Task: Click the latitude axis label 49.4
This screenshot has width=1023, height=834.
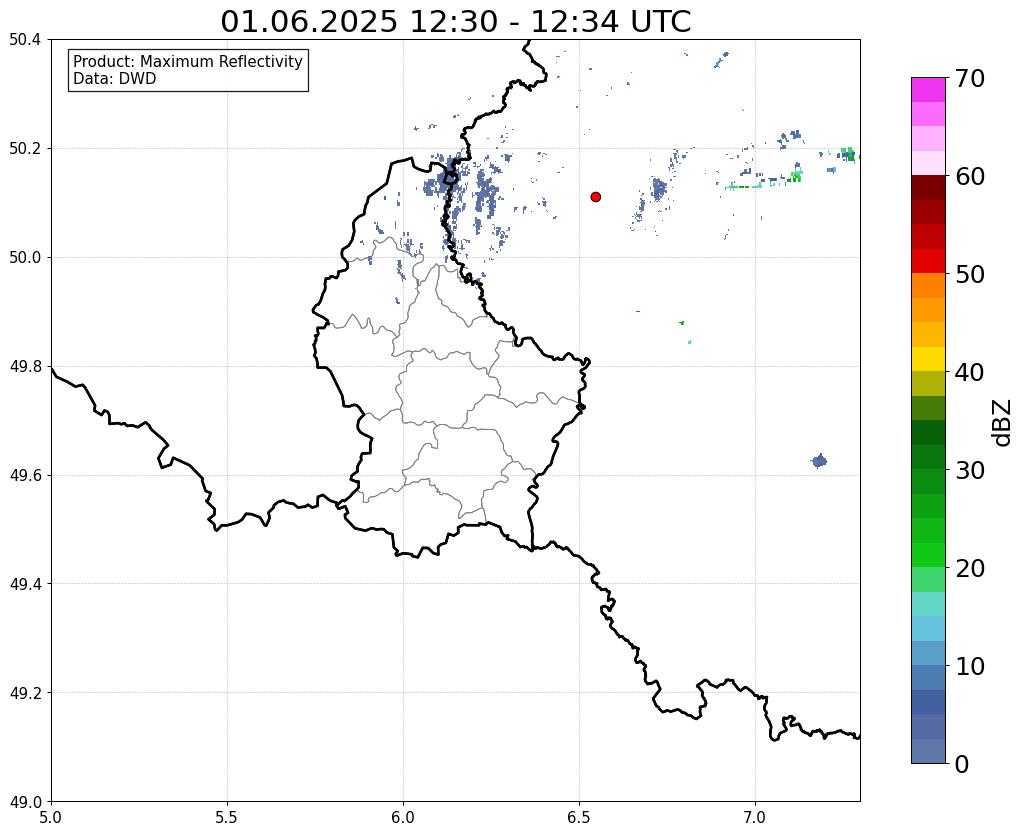Action: [x=25, y=584]
